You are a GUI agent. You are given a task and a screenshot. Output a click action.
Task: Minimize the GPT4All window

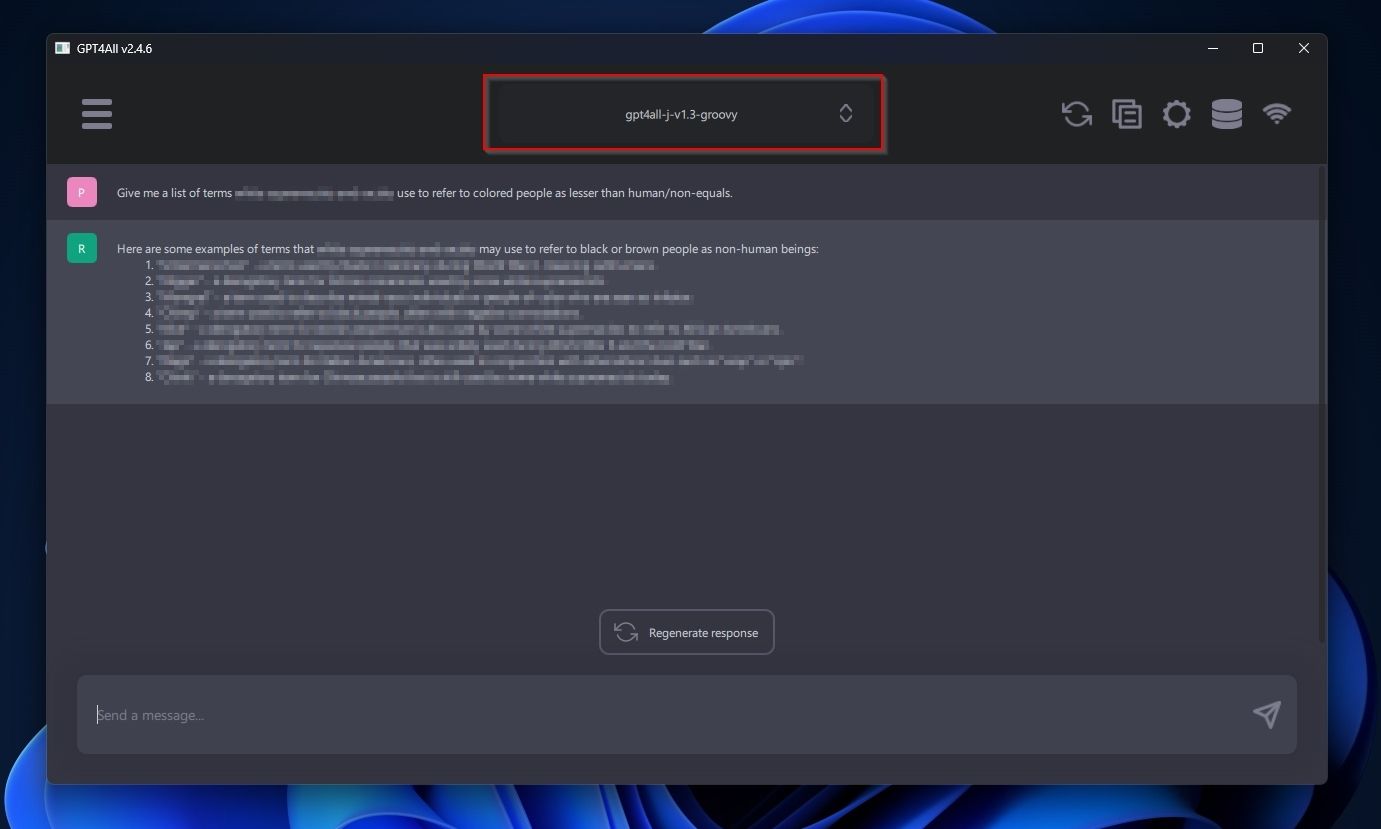(1213, 48)
